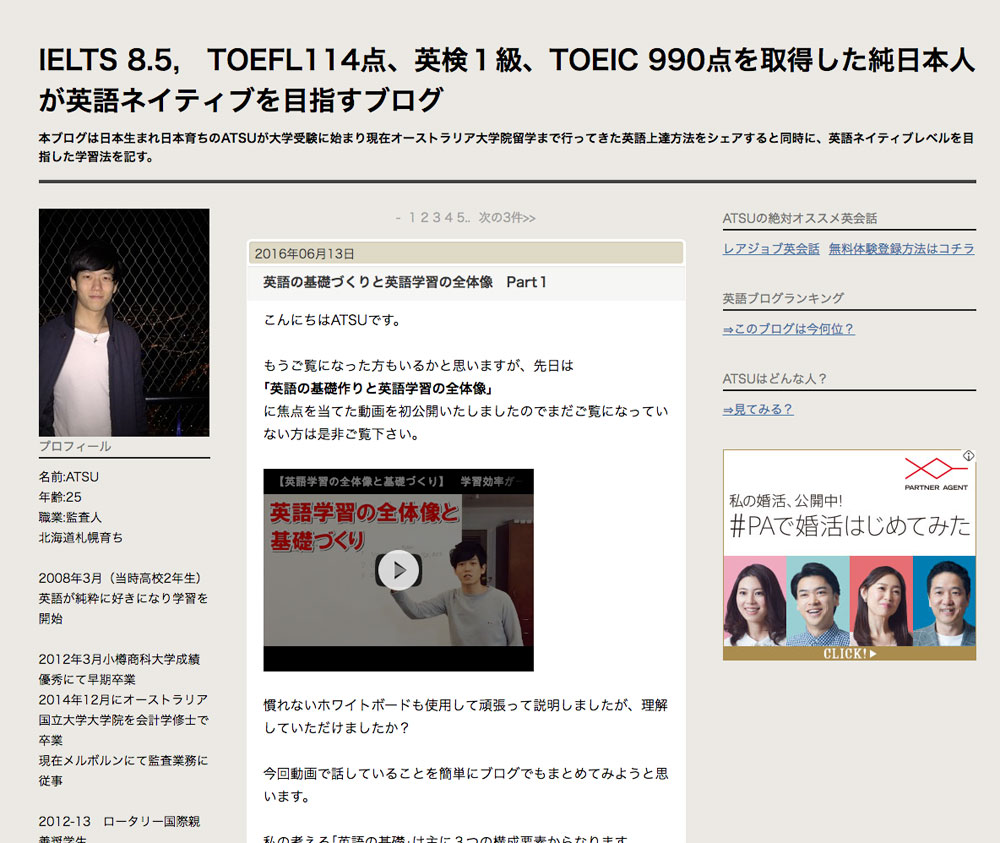Play the 英語学習の全体像と基礎づくり video

[x=399, y=569]
